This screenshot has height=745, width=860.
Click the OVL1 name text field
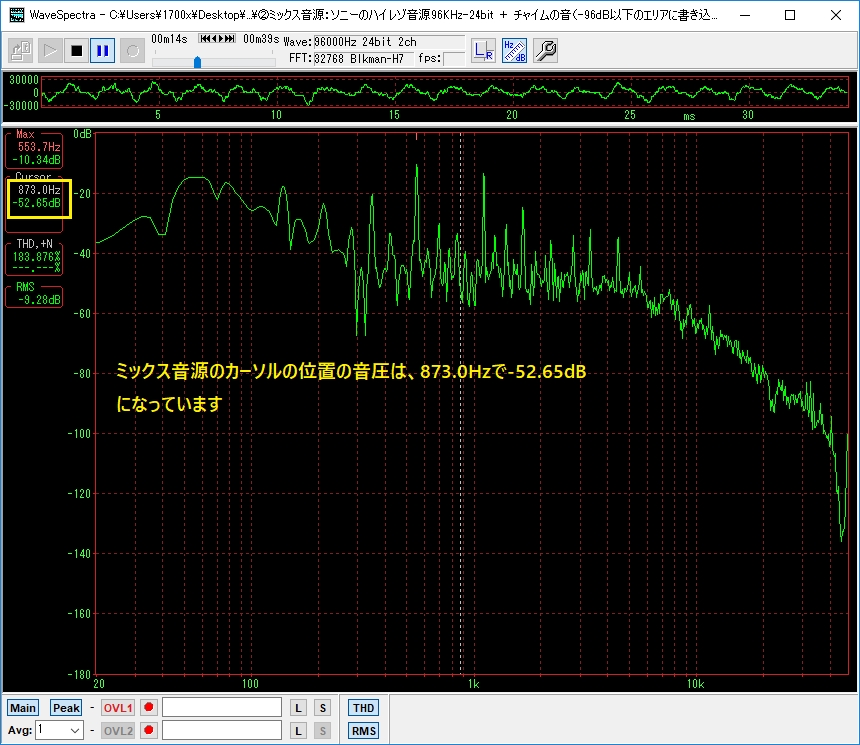coord(222,707)
